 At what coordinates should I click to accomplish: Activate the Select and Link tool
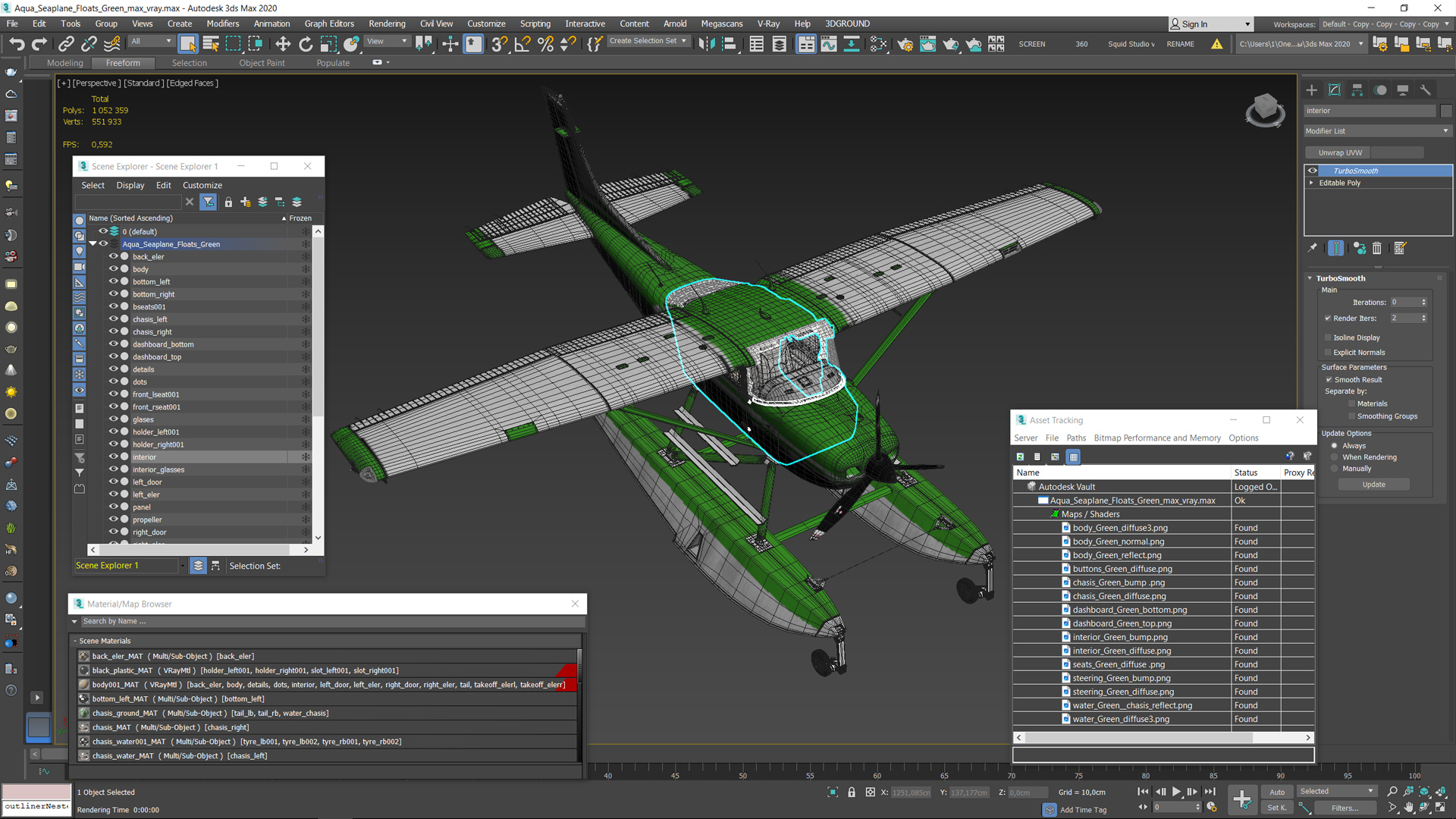click(x=66, y=44)
